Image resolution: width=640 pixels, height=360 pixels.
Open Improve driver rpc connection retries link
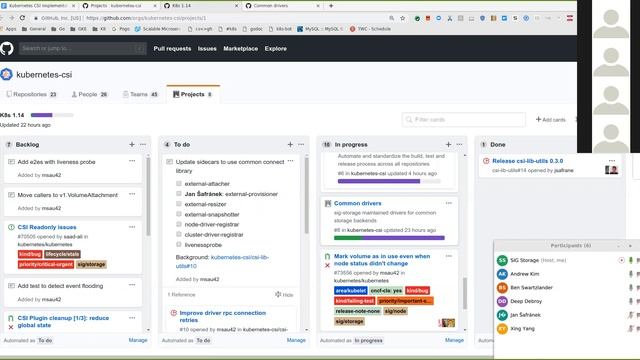(x=222, y=316)
